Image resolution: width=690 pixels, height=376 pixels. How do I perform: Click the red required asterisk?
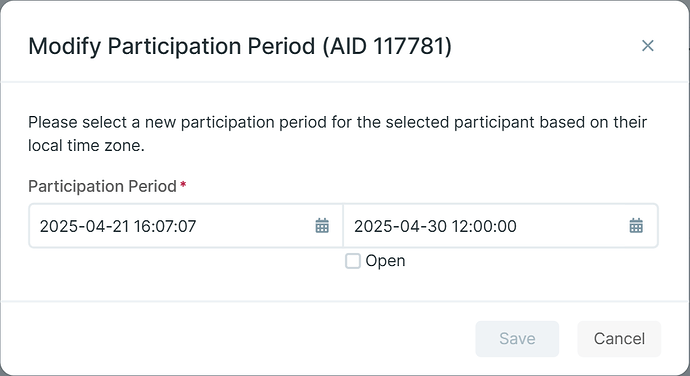[183, 184]
